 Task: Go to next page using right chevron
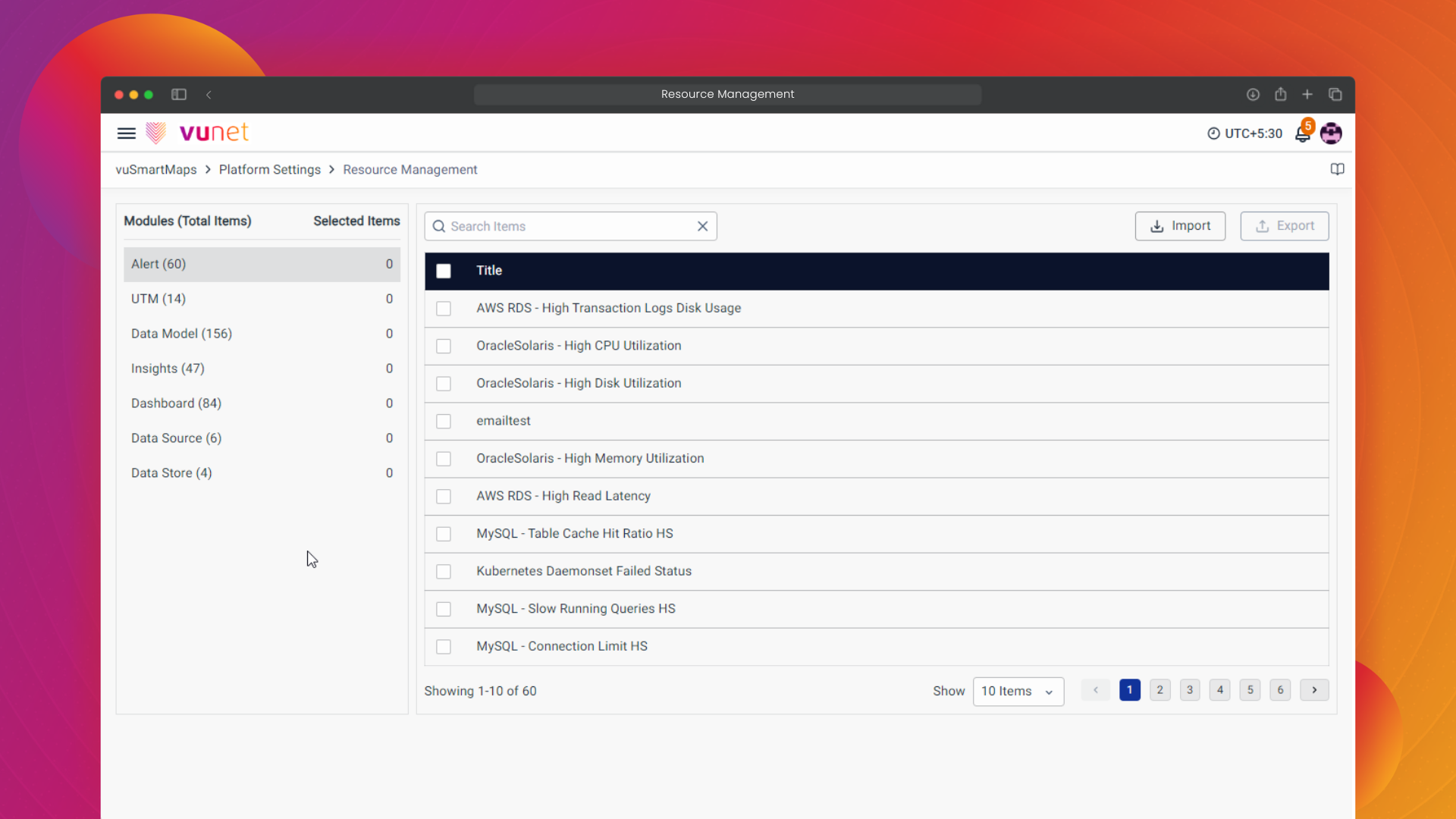click(1314, 690)
